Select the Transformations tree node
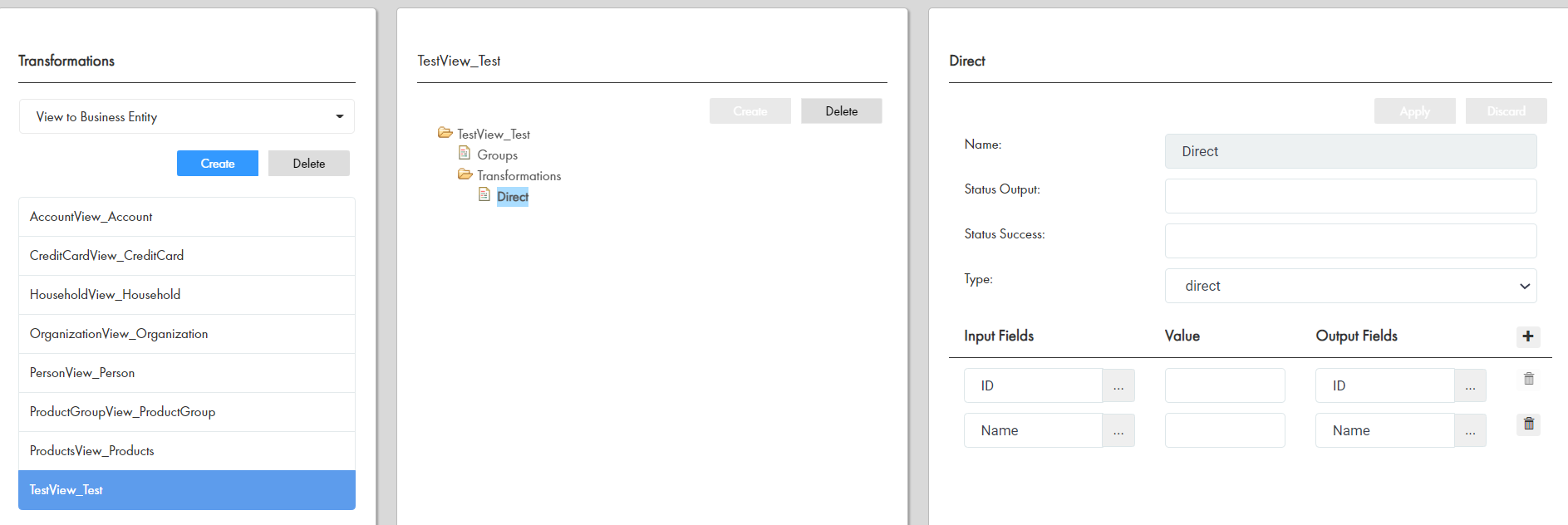This screenshot has width=1568, height=525. point(519,175)
